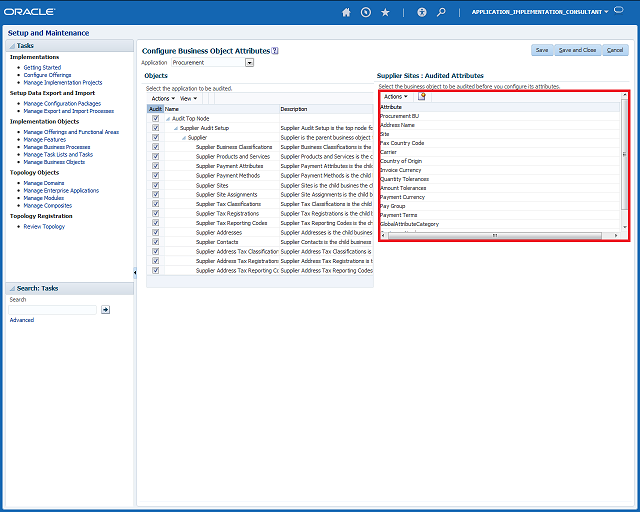
Task: Go to the Home icon
Action: point(346,12)
